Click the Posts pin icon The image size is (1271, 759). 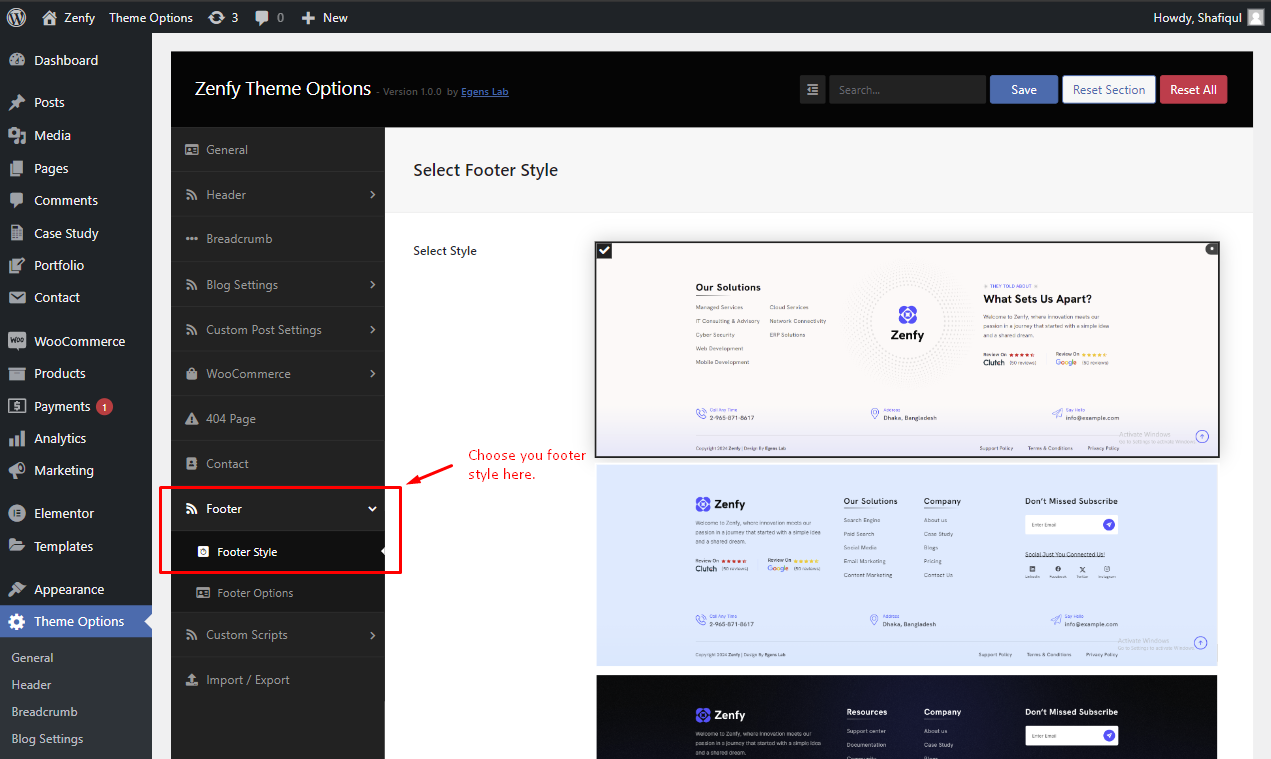(x=17, y=102)
